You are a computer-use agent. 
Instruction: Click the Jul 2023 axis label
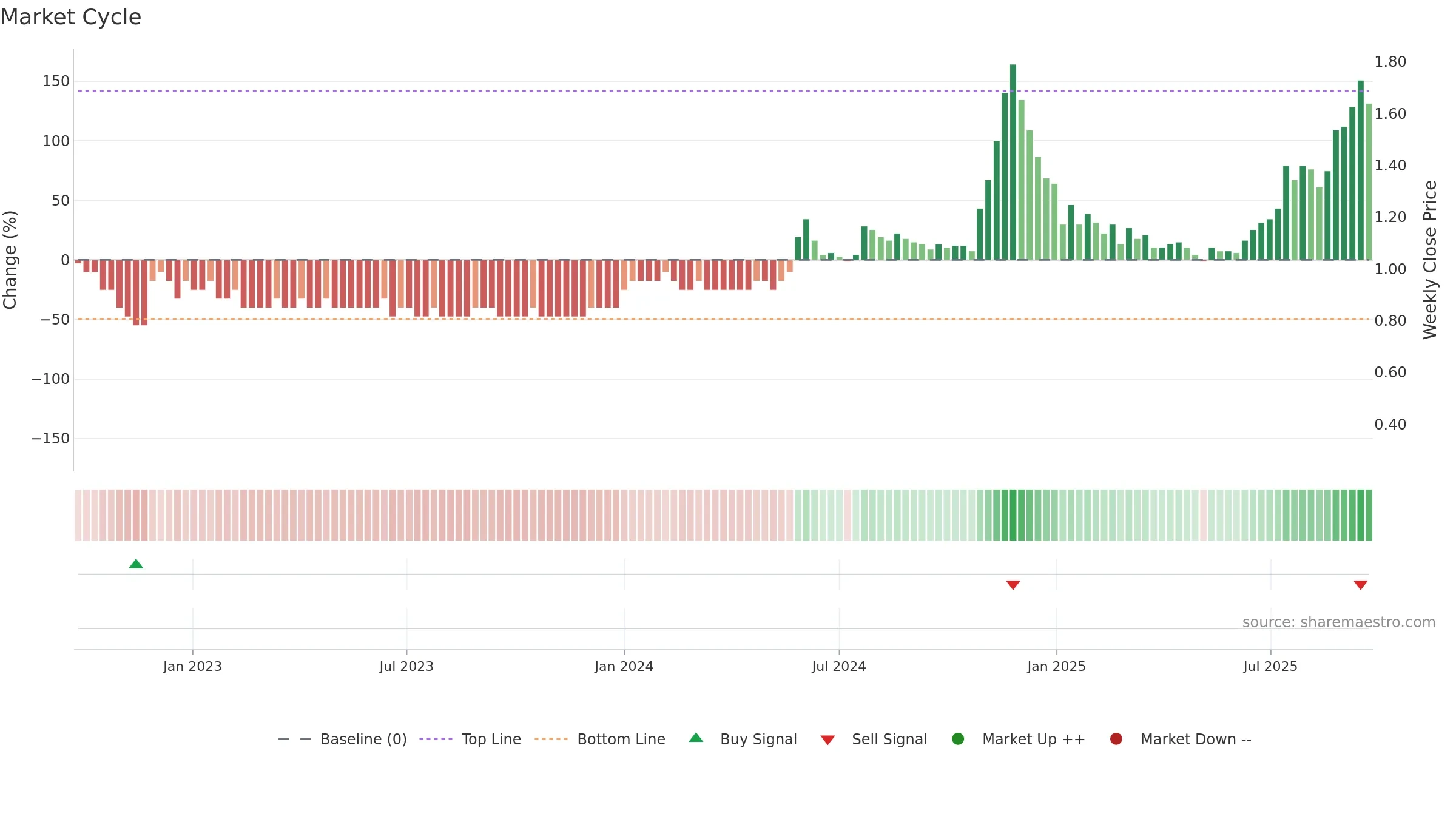coord(406,667)
